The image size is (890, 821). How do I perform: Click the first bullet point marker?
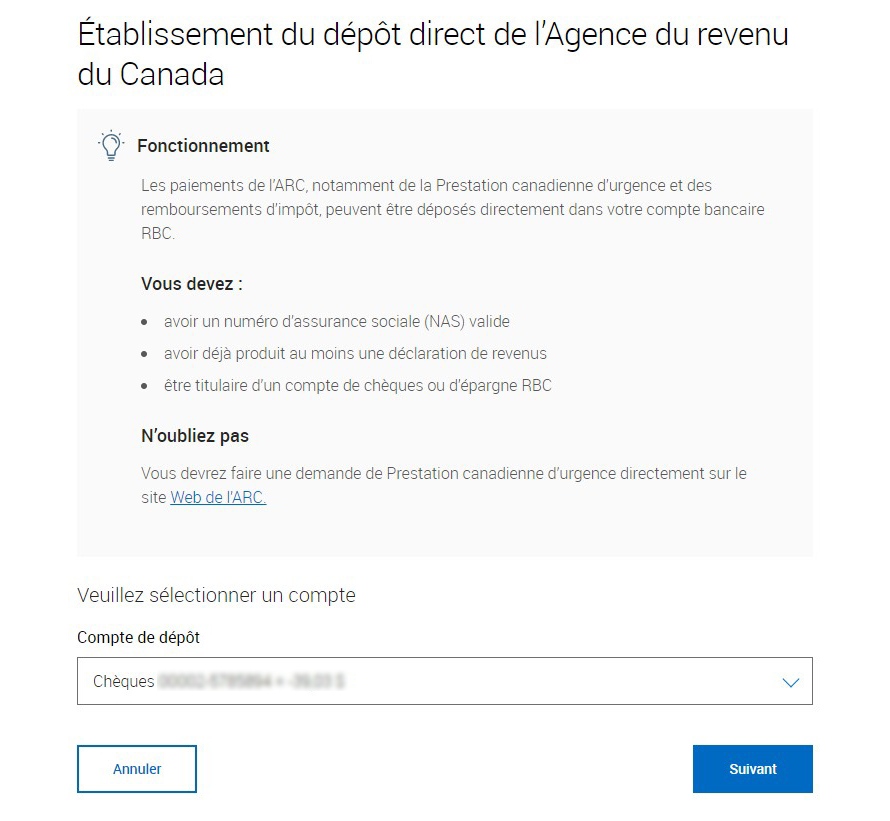[144, 322]
